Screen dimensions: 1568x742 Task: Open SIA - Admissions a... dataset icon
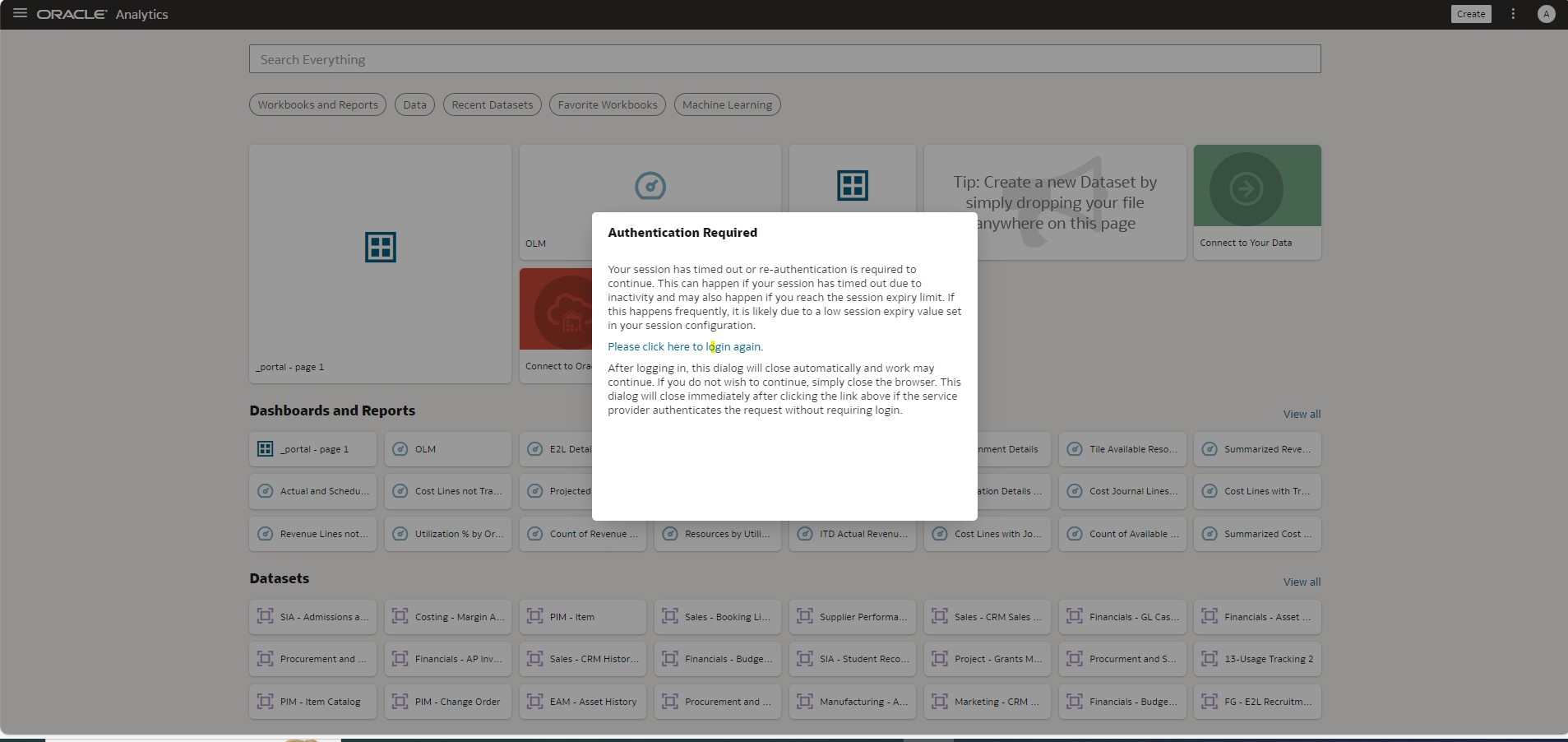265,616
